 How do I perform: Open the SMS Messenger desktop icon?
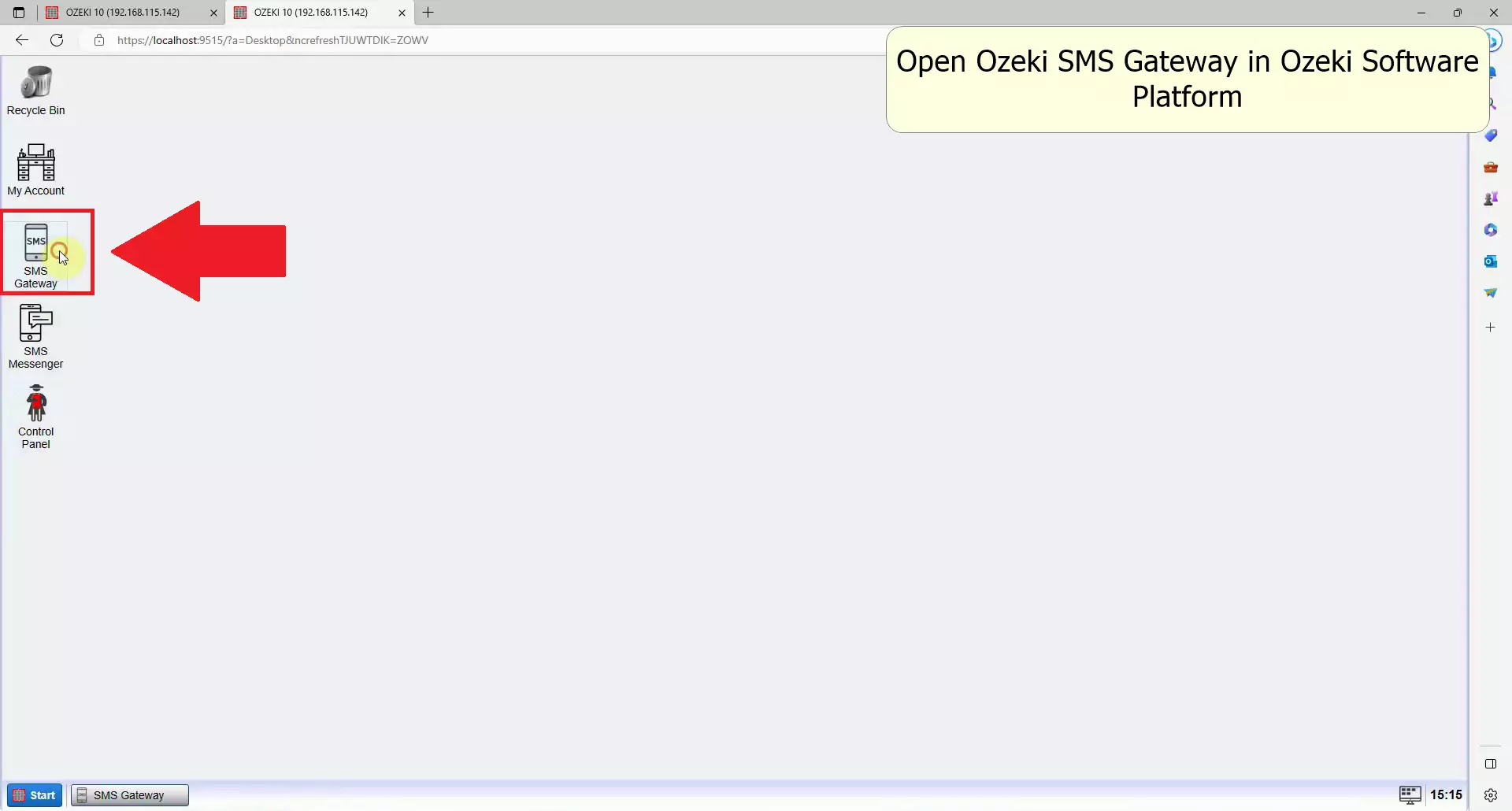(36, 336)
